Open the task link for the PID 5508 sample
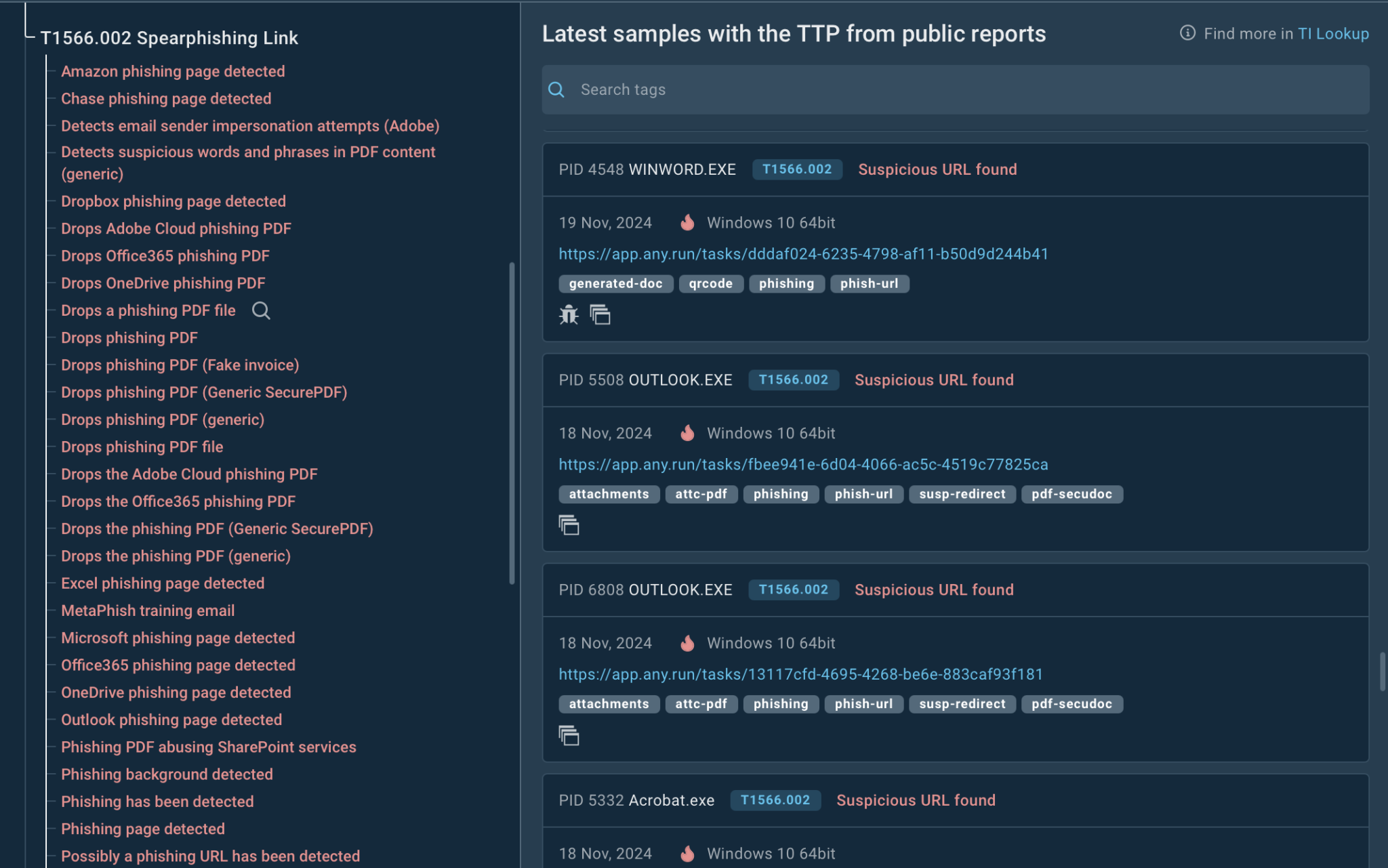Viewport: 1388px width, 868px height. [803, 464]
